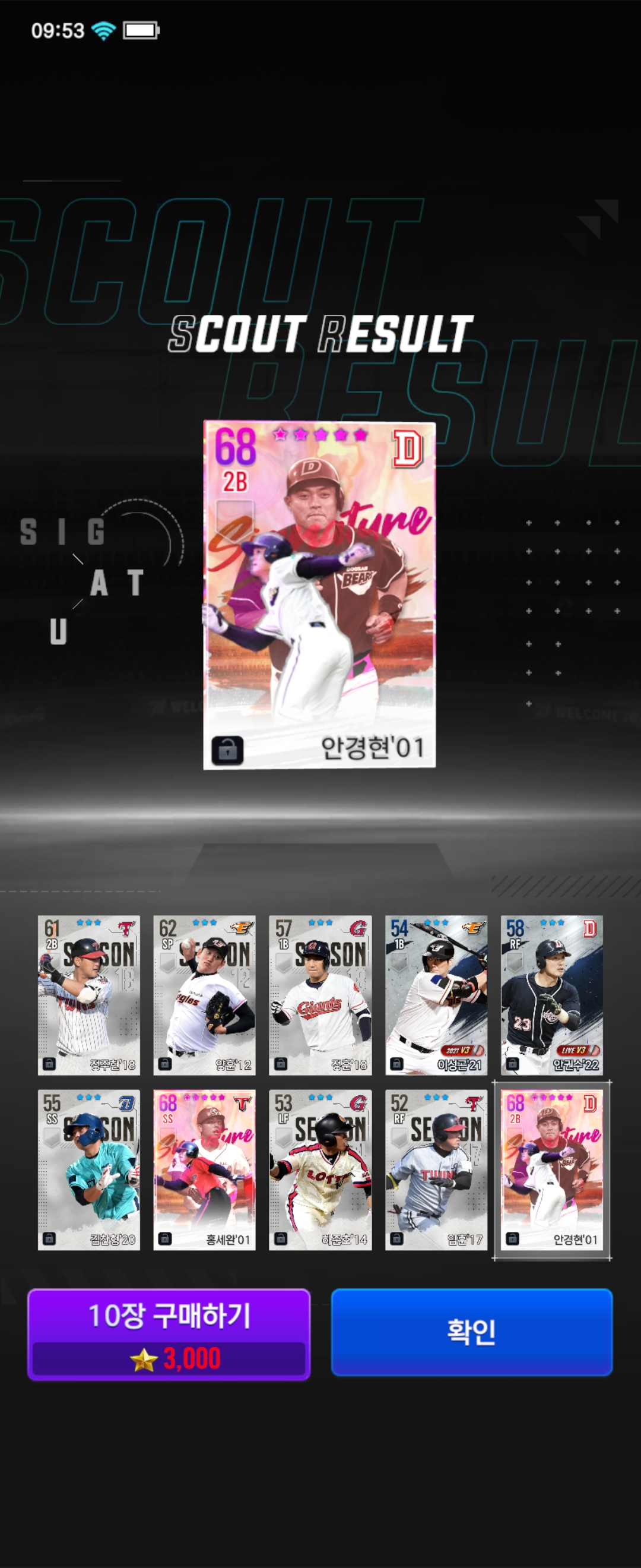The height and width of the screenshot is (1568, 641).
Task: Select the 양훈'12 SP pitcher card
Action: click(204, 995)
